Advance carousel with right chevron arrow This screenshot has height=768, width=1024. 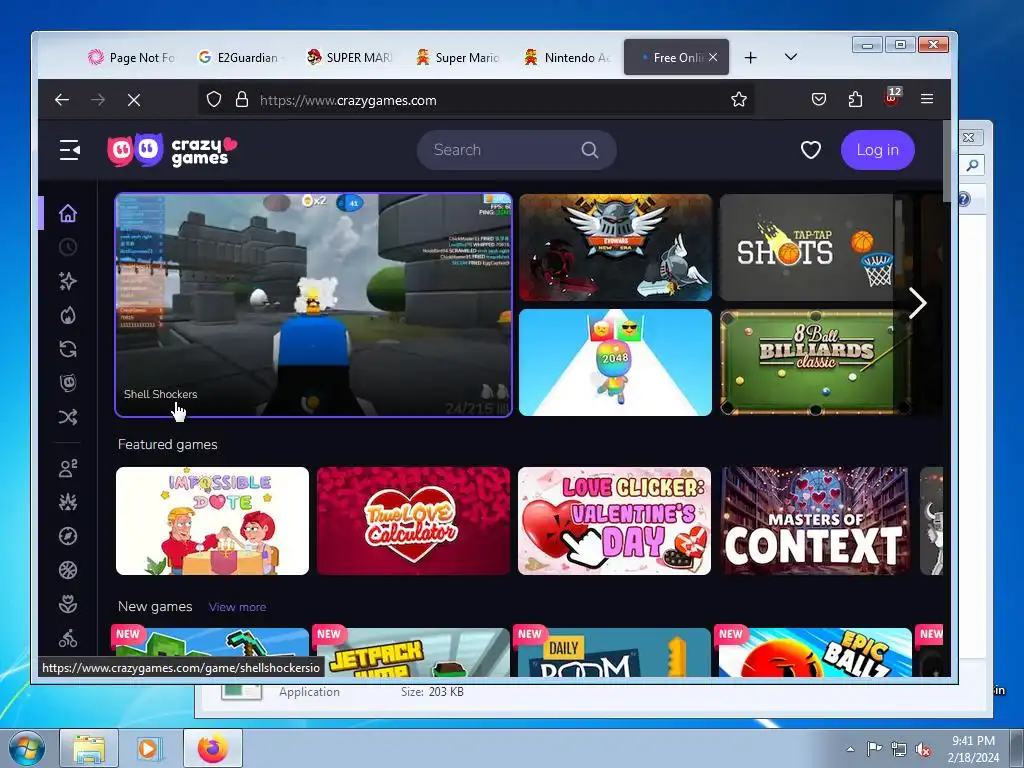point(918,302)
